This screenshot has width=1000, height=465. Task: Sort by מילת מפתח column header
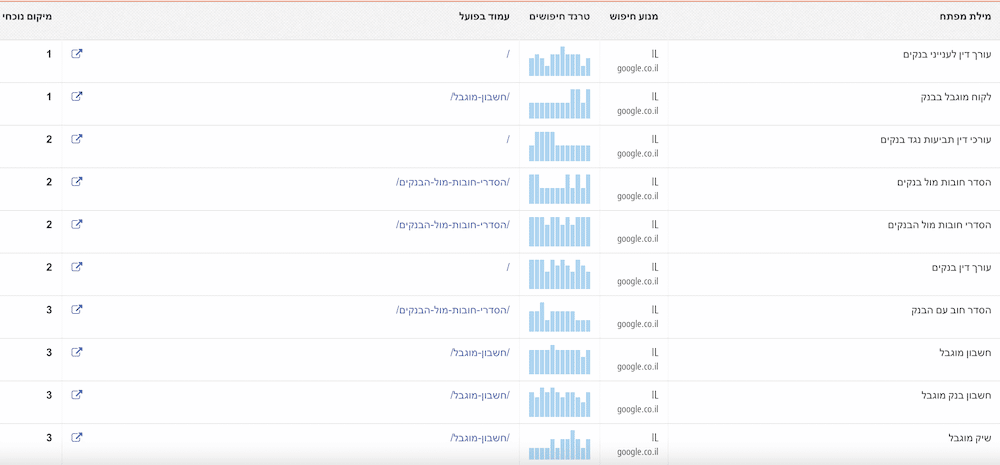click(x=963, y=17)
